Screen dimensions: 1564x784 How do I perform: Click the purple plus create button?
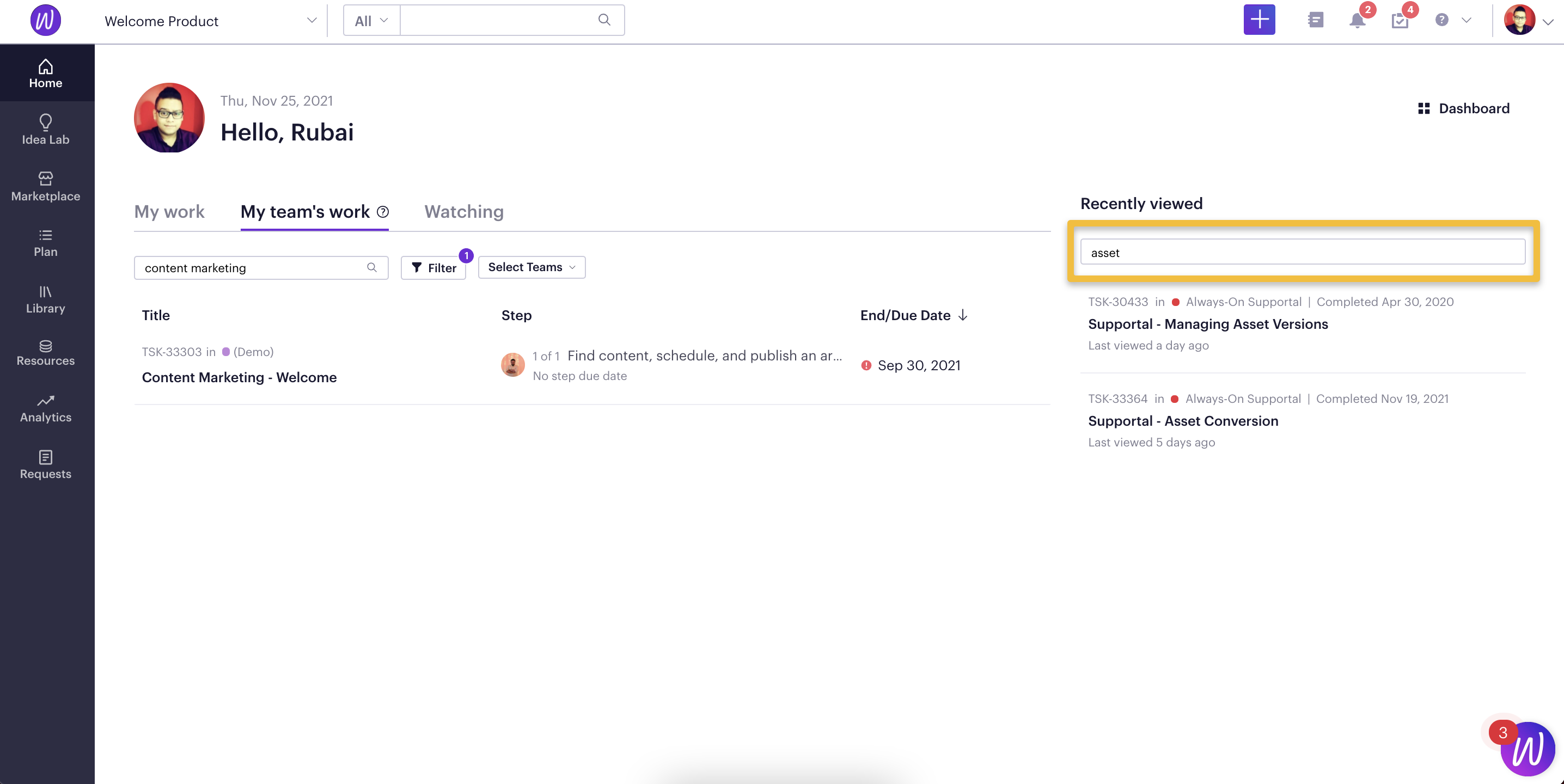click(x=1259, y=20)
